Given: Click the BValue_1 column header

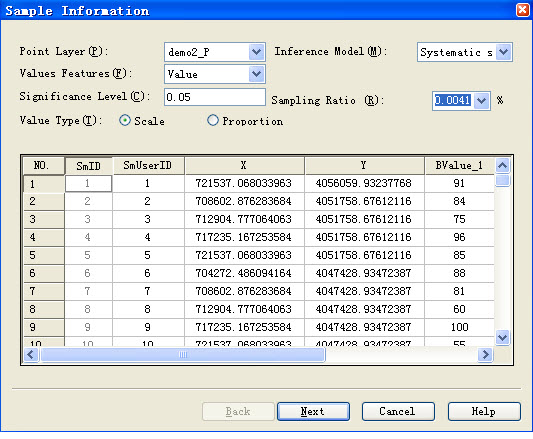Looking at the screenshot, I should 460,166.
